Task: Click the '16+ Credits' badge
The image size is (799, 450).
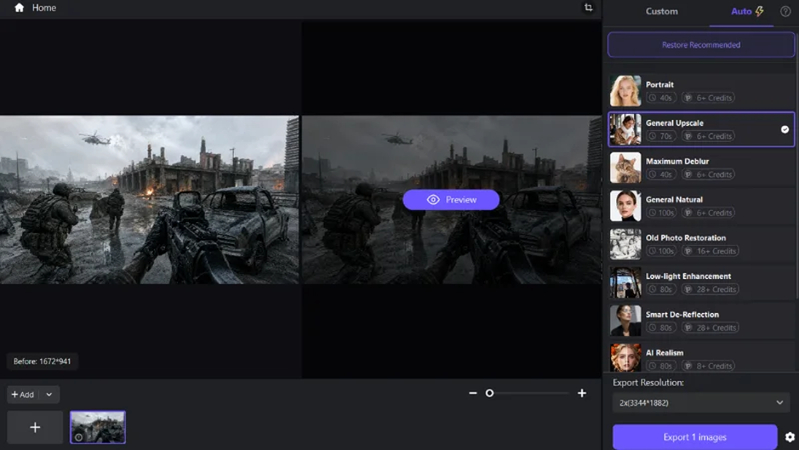Action: tap(710, 251)
